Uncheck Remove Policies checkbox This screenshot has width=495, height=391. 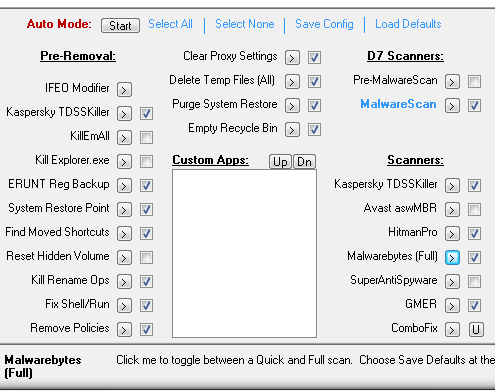point(146,330)
